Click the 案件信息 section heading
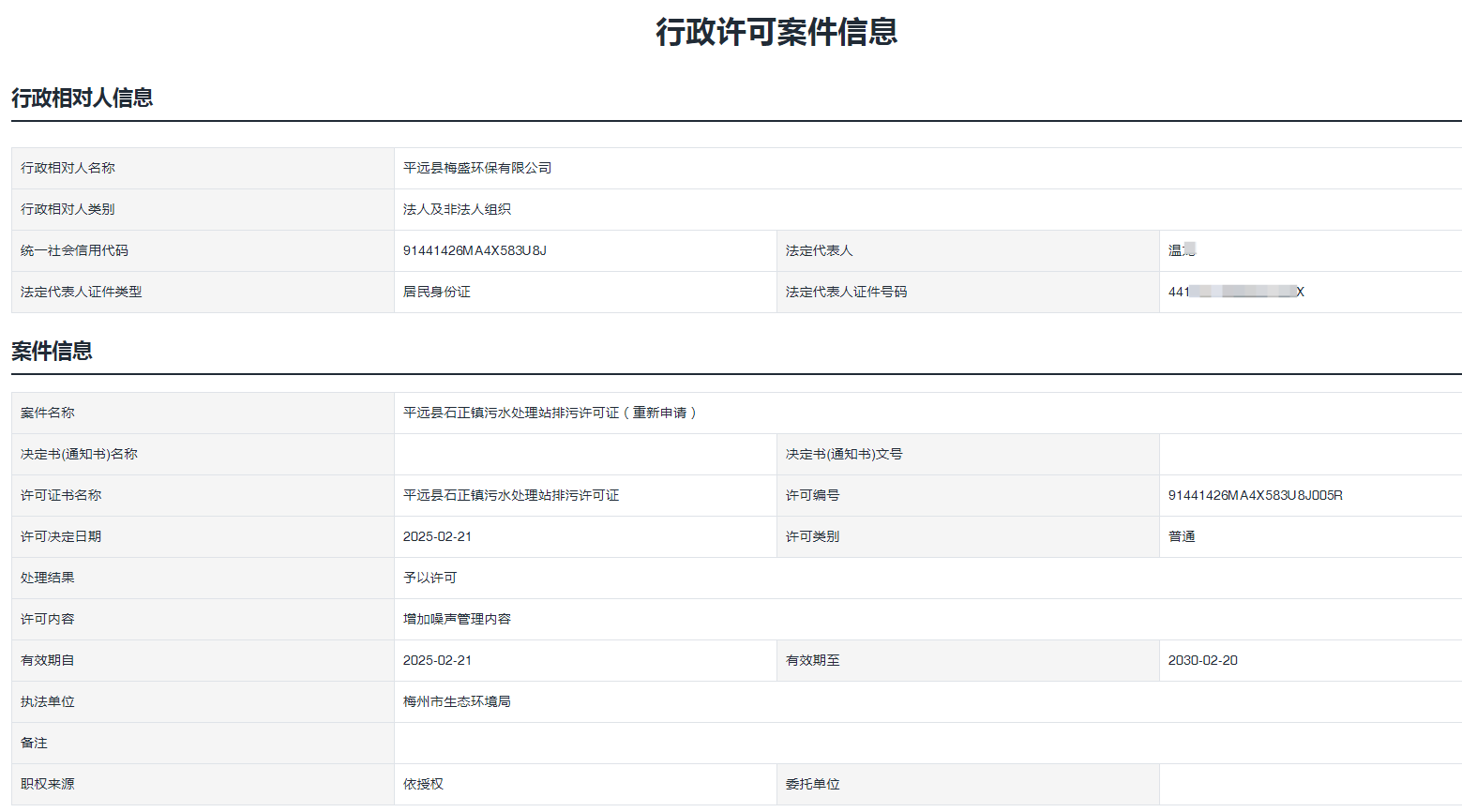This screenshot has width=1462, height=812. 52,351
